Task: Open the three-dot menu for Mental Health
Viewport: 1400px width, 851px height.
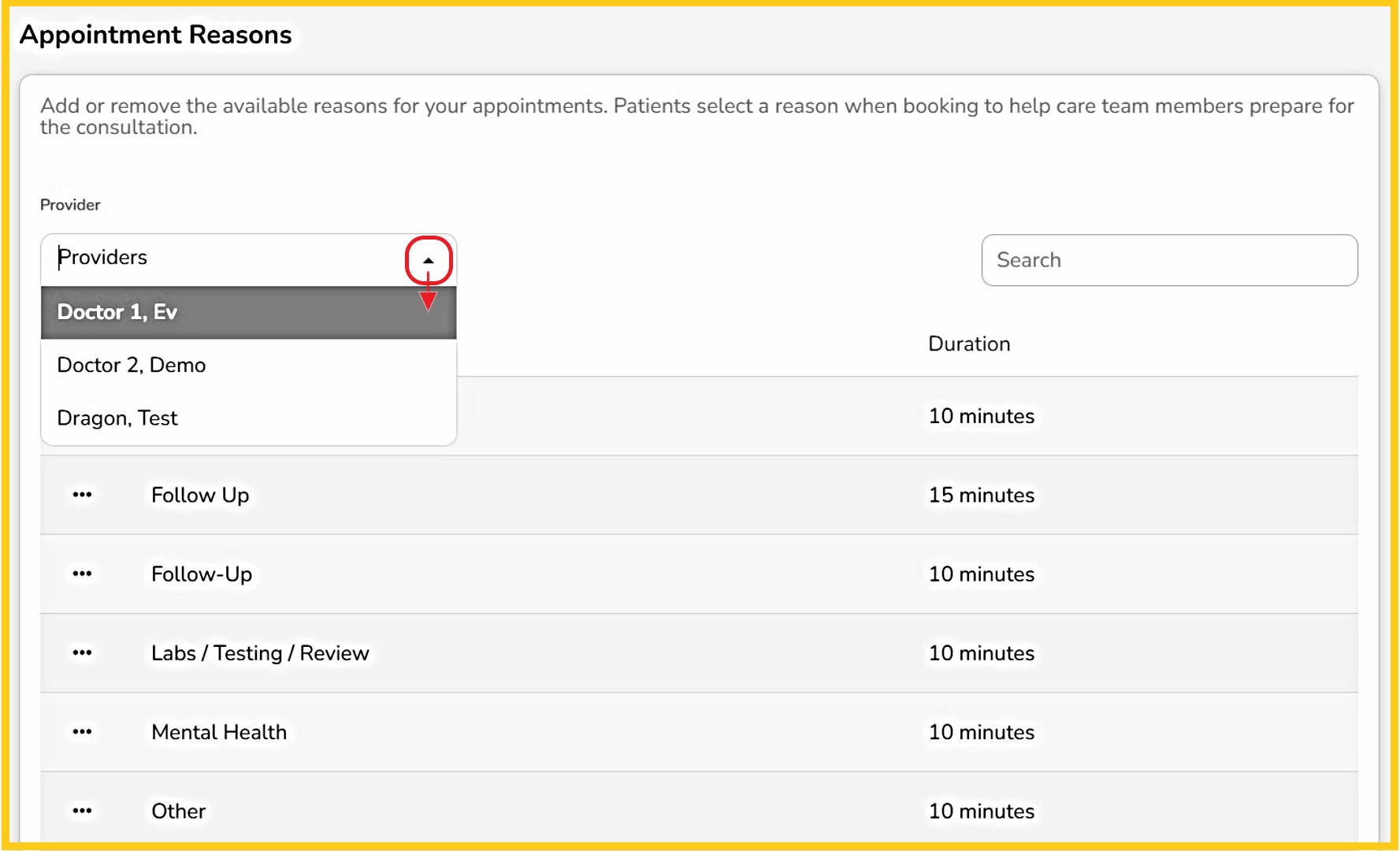Action: [x=82, y=732]
